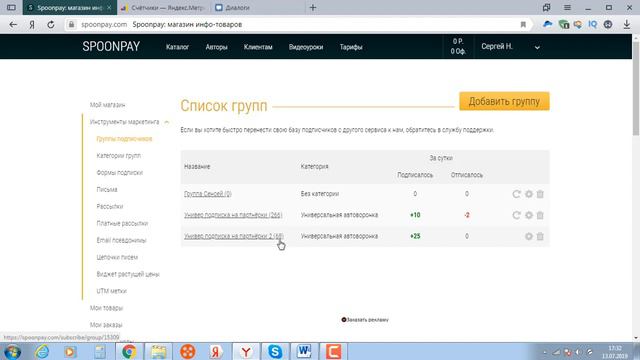Open the browser hamburger menu
Viewport: 640px width, 360px height.
567,8
